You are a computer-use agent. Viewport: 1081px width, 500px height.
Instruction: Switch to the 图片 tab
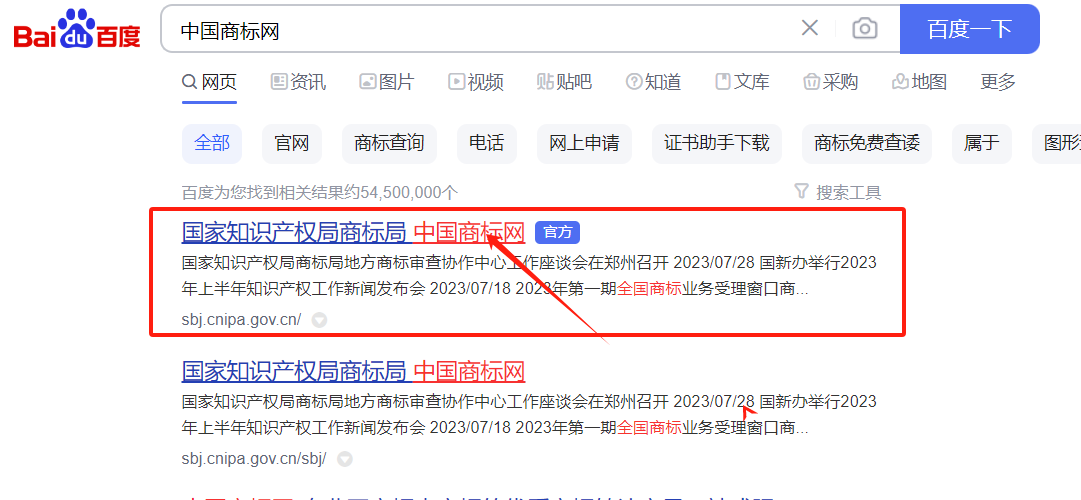coord(386,82)
